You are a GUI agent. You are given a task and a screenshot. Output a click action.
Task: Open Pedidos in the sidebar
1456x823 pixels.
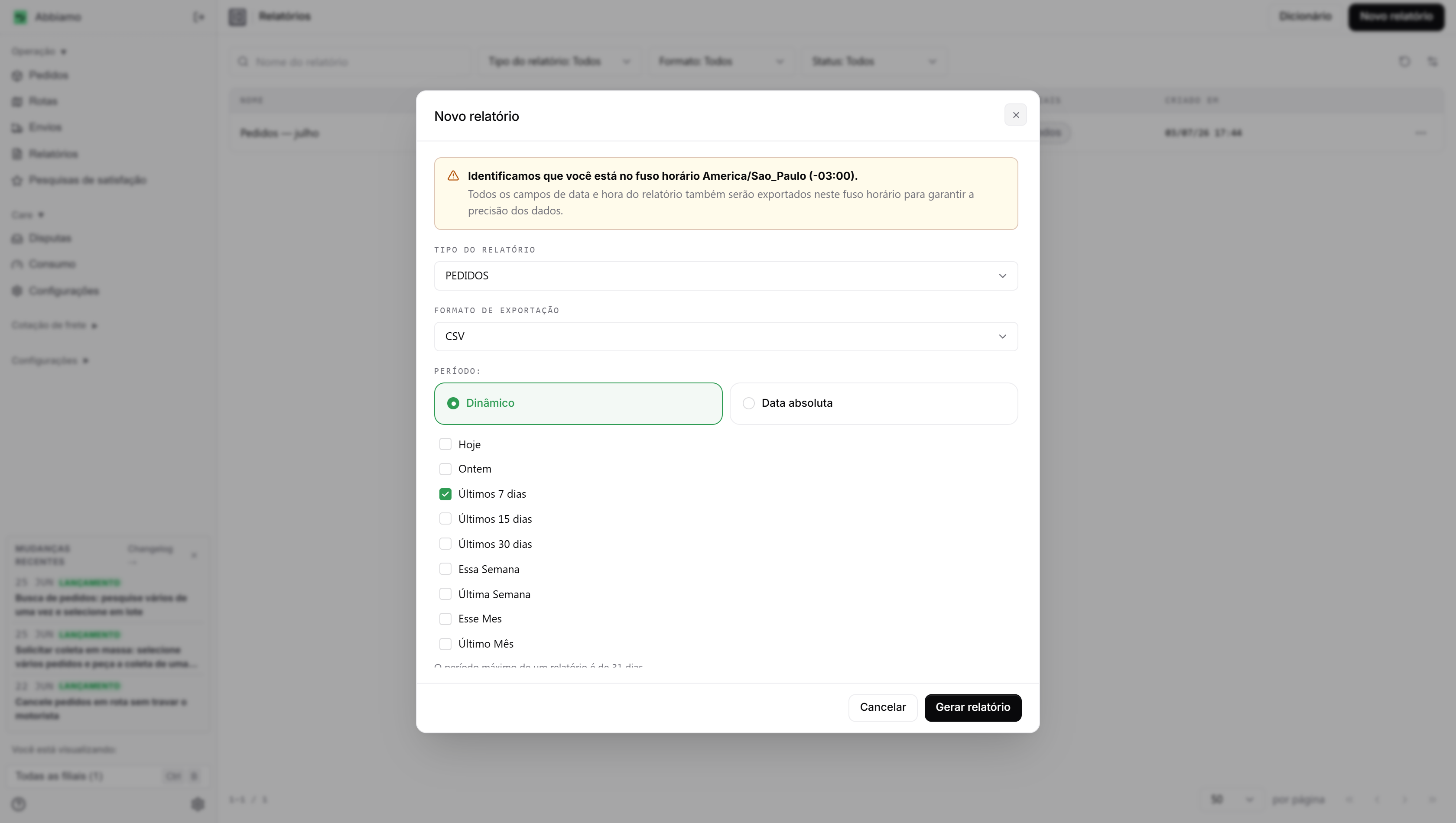(49, 75)
